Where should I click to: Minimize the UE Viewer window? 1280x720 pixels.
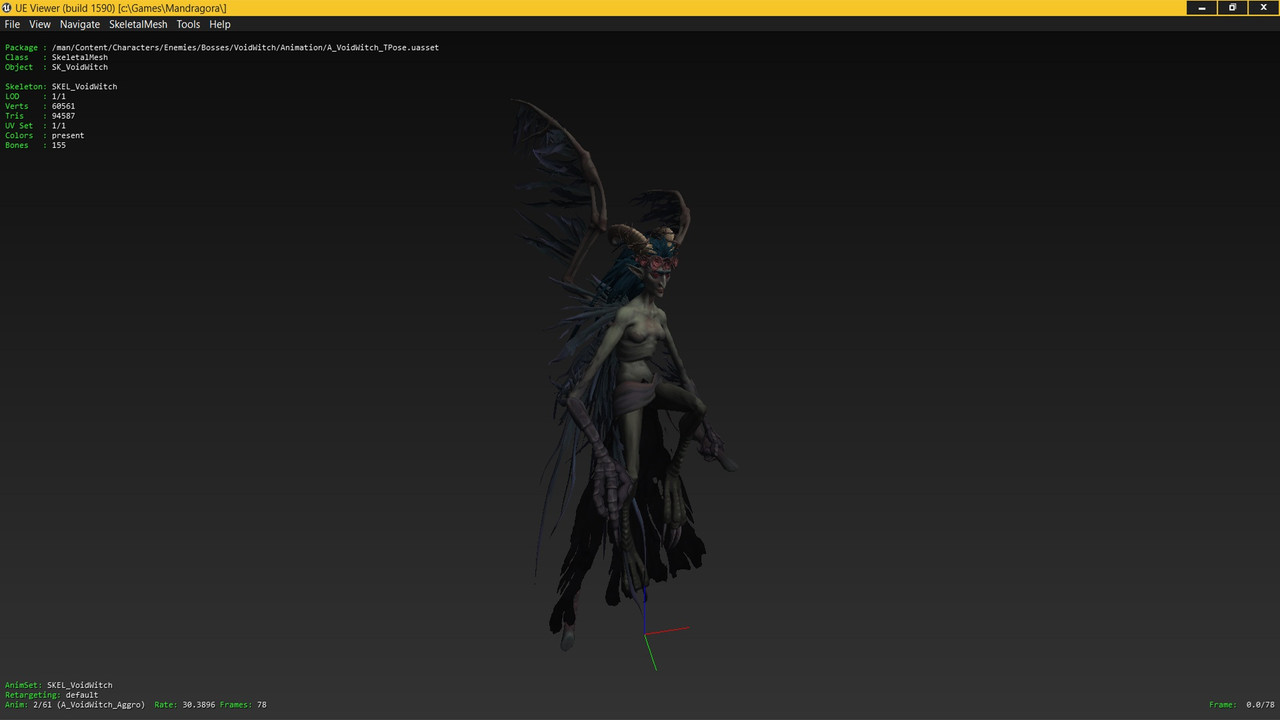coord(1201,8)
